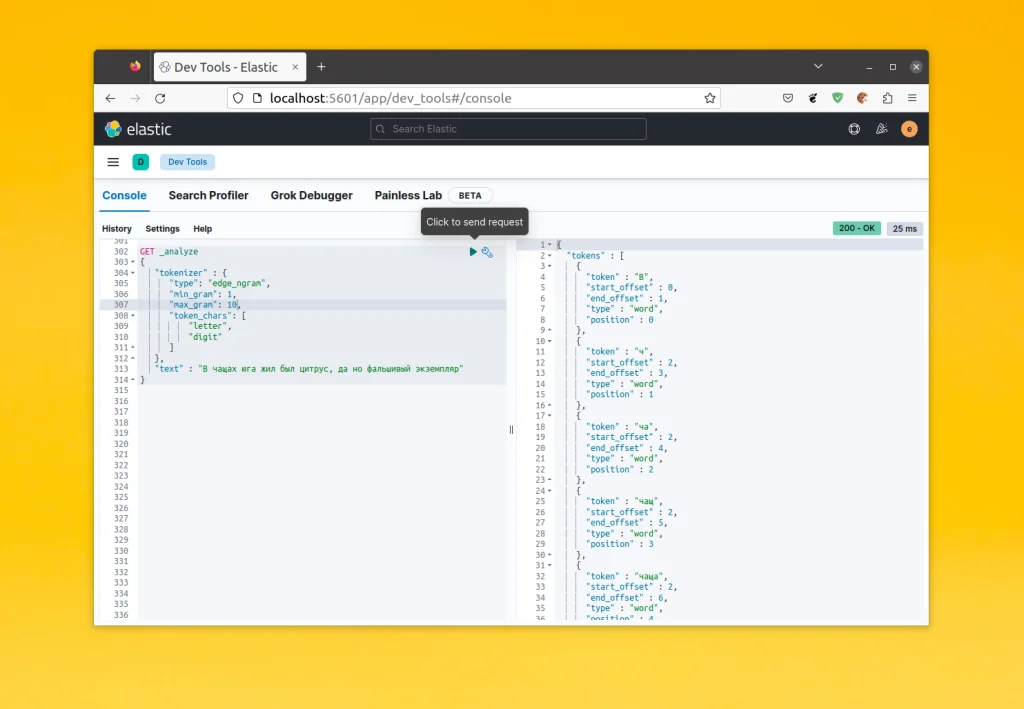Open the user avatar menu

pos(909,129)
